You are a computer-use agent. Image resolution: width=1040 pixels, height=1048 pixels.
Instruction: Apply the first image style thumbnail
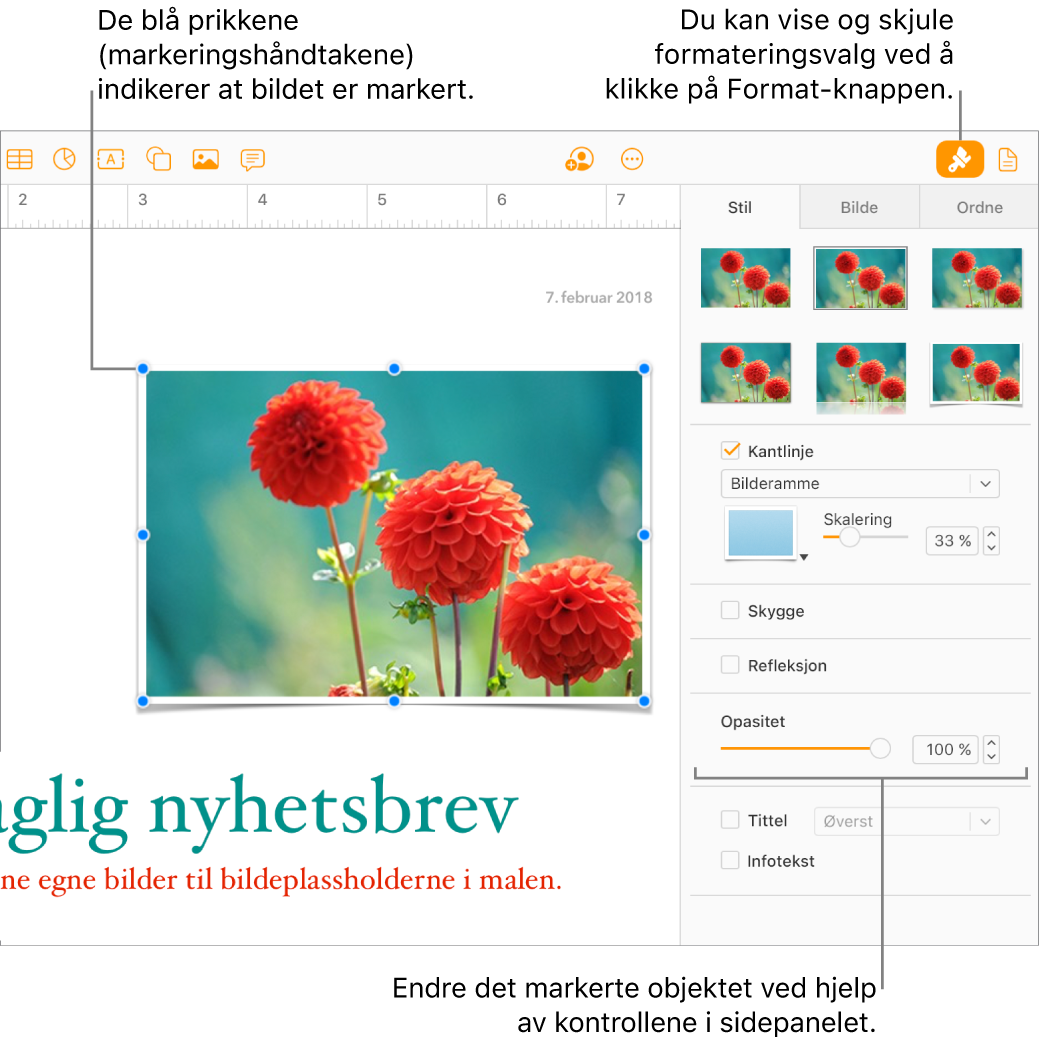tap(745, 277)
